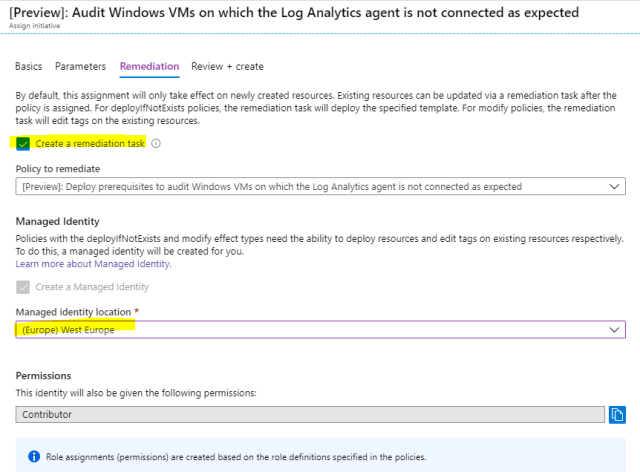
Task: Go to the Review + create tab
Action: [x=227, y=67]
